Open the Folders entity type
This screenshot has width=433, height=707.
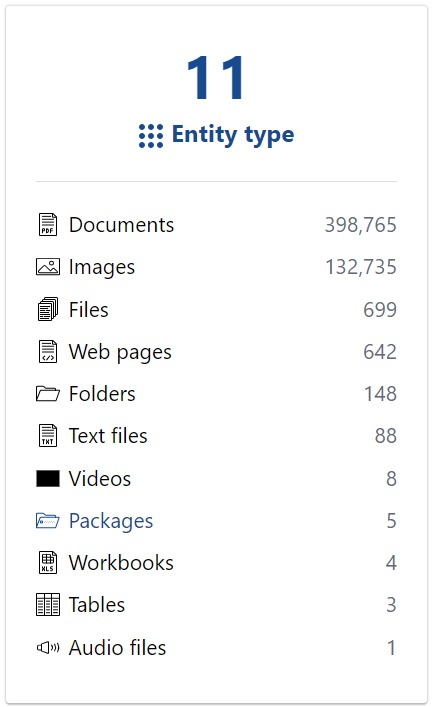pos(102,394)
